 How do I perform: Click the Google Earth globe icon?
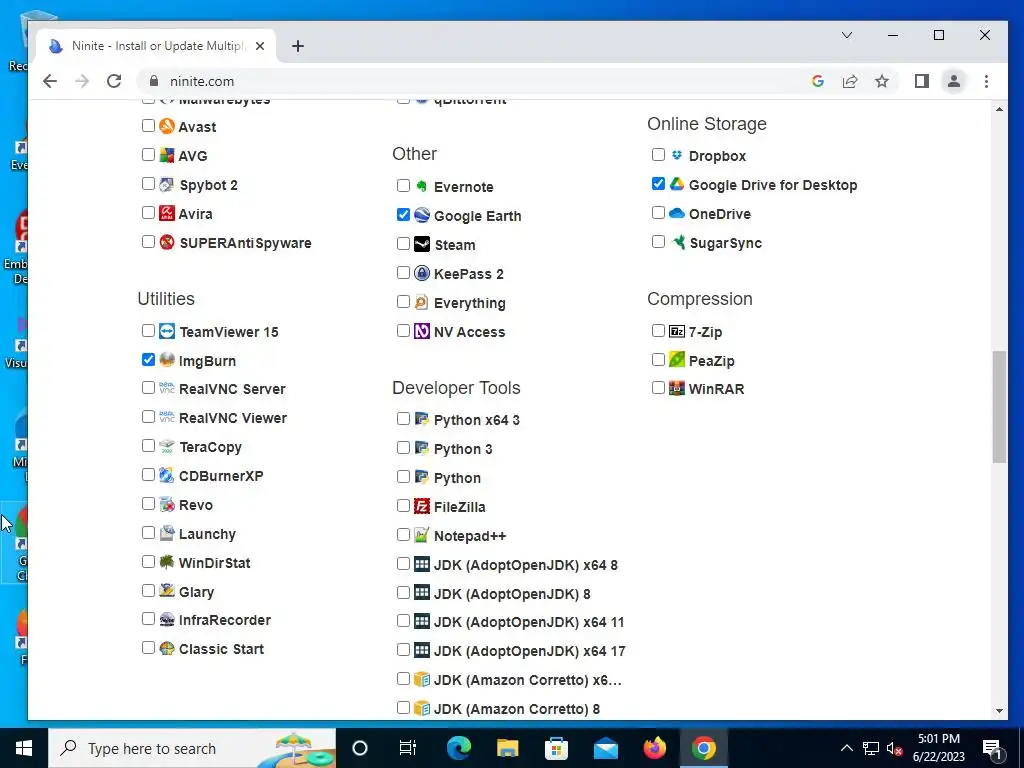pos(422,215)
